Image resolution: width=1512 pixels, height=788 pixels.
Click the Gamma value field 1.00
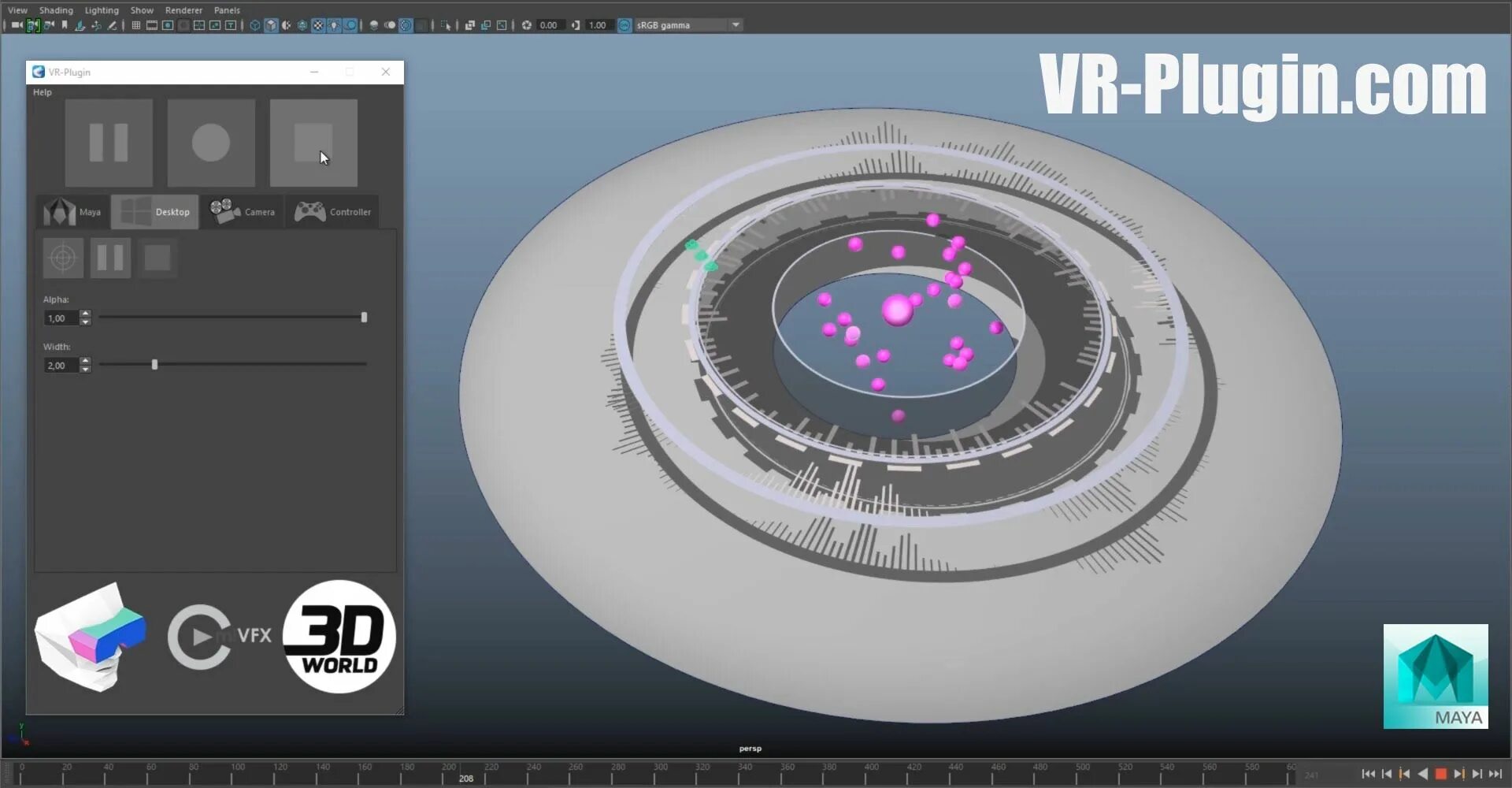(x=598, y=25)
